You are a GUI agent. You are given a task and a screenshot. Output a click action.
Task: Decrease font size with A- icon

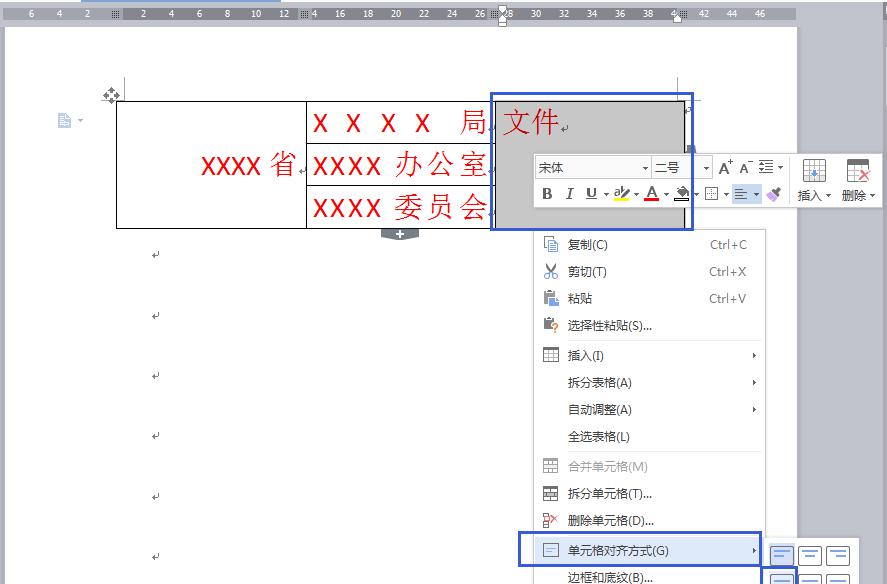click(746, 168)
